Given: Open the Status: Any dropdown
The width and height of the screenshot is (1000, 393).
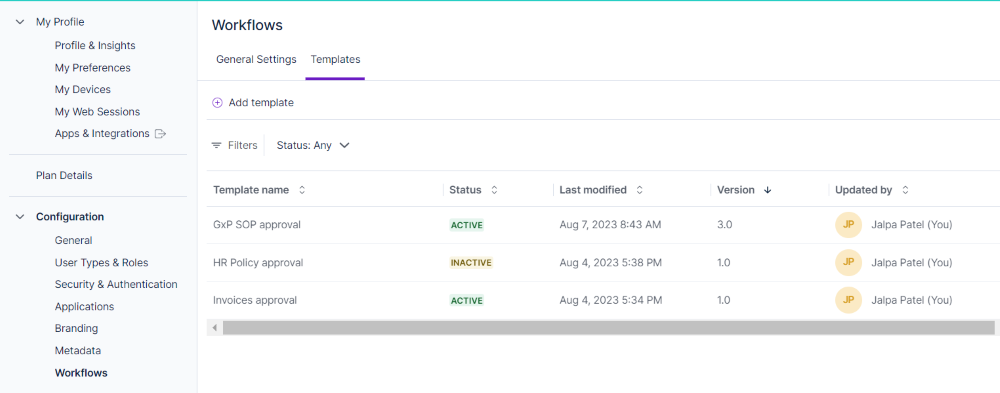Looking at the screenshot, I should coord(313,145).
